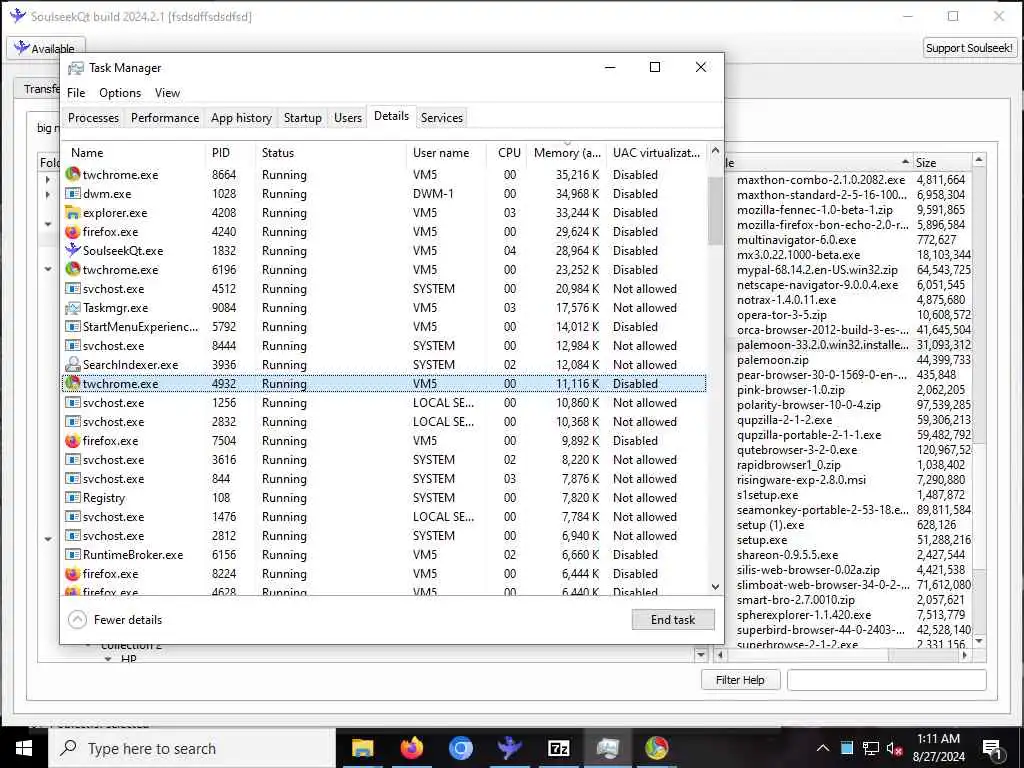Switch to SoulseekQt via taskbar icon

(509, 748)
